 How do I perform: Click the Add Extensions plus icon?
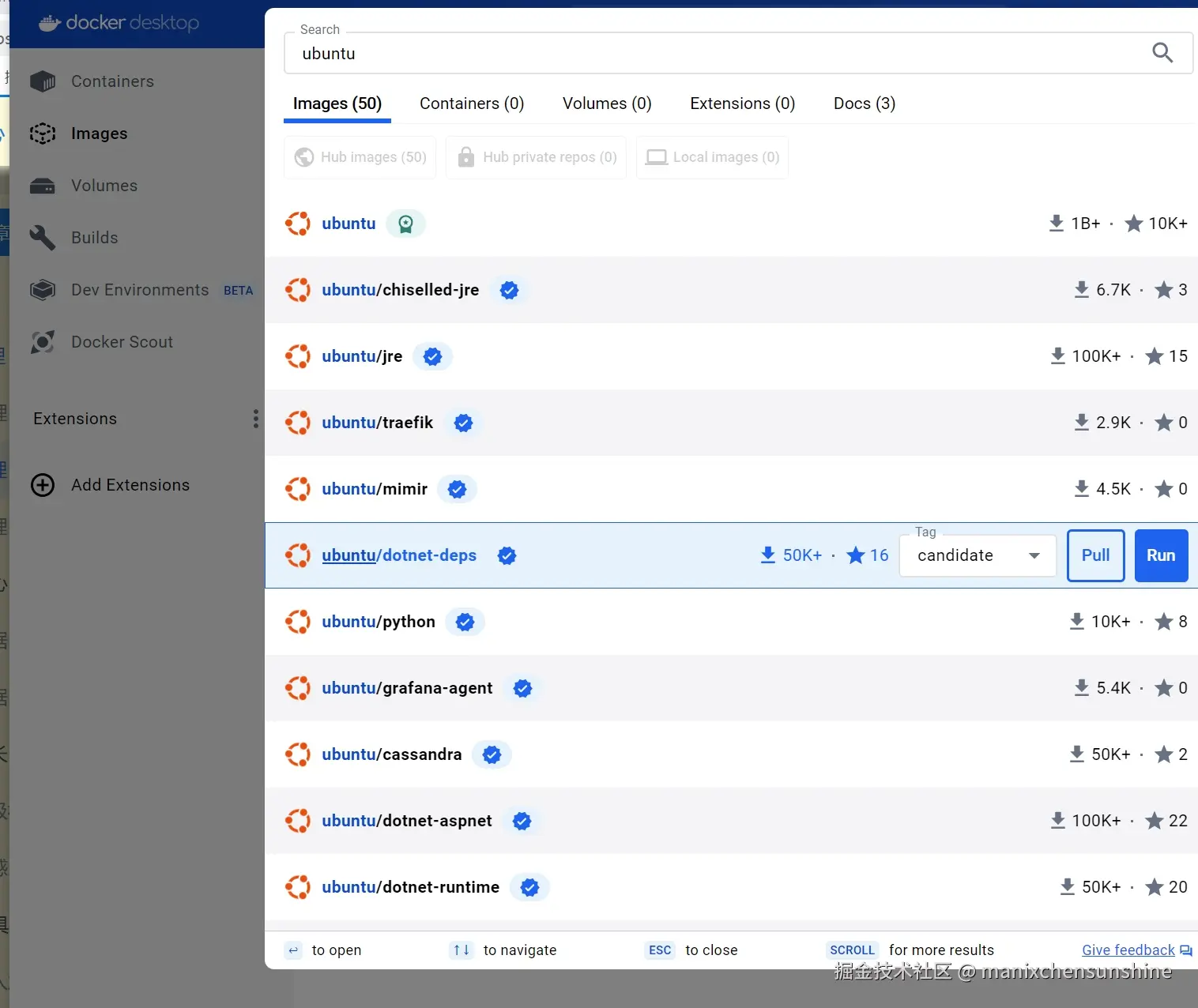point(42,484)
